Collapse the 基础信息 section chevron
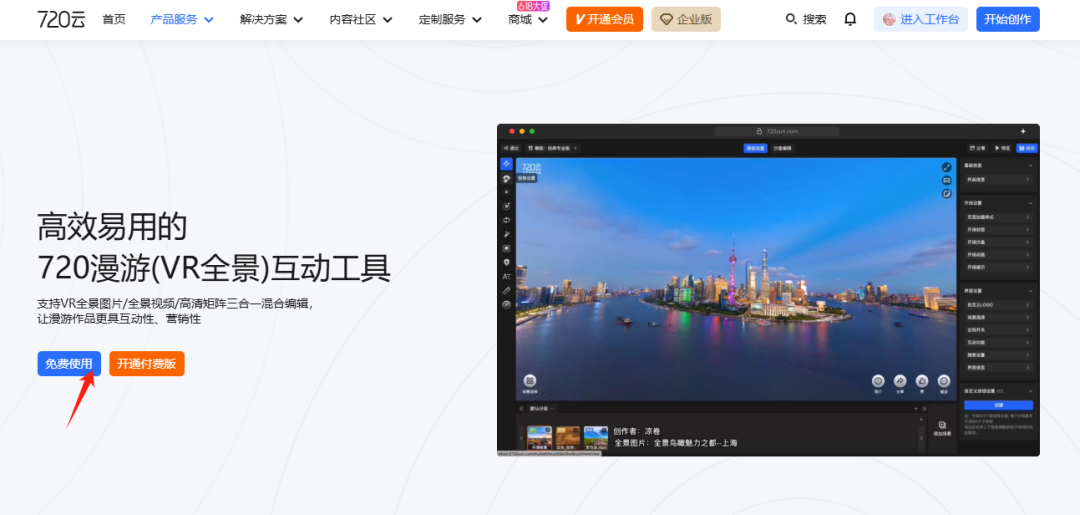The image size is (1080, 515). [x=1030, y=166]
